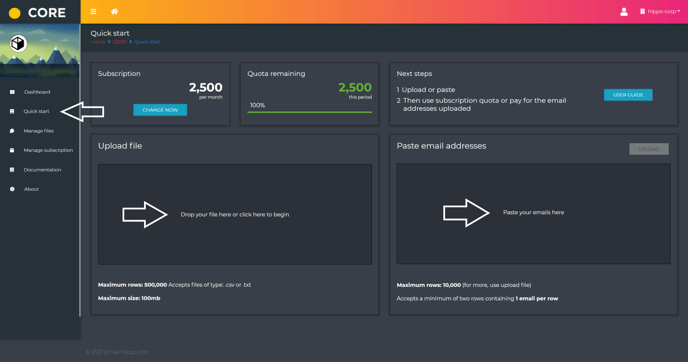688x362 pixels.
Task: Follow the CORE breadcrumb link
Action: (x=119, y=42)
